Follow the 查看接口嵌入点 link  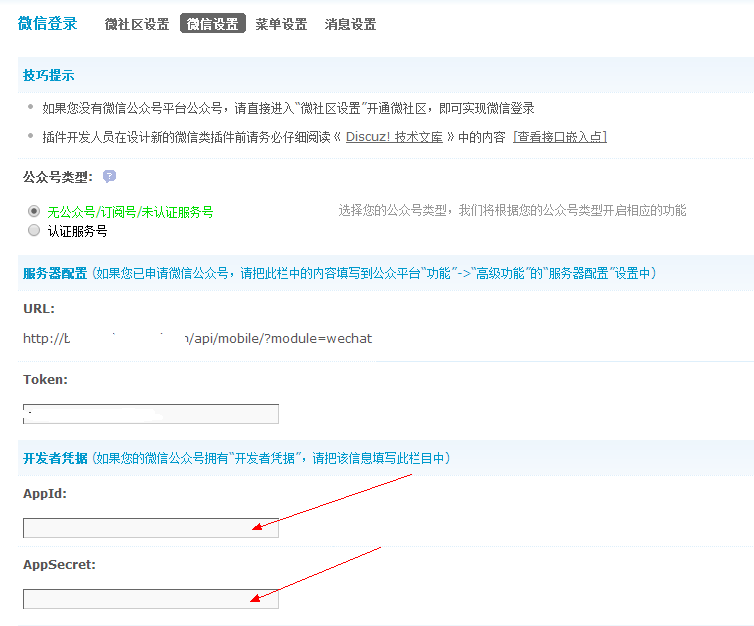560,137
